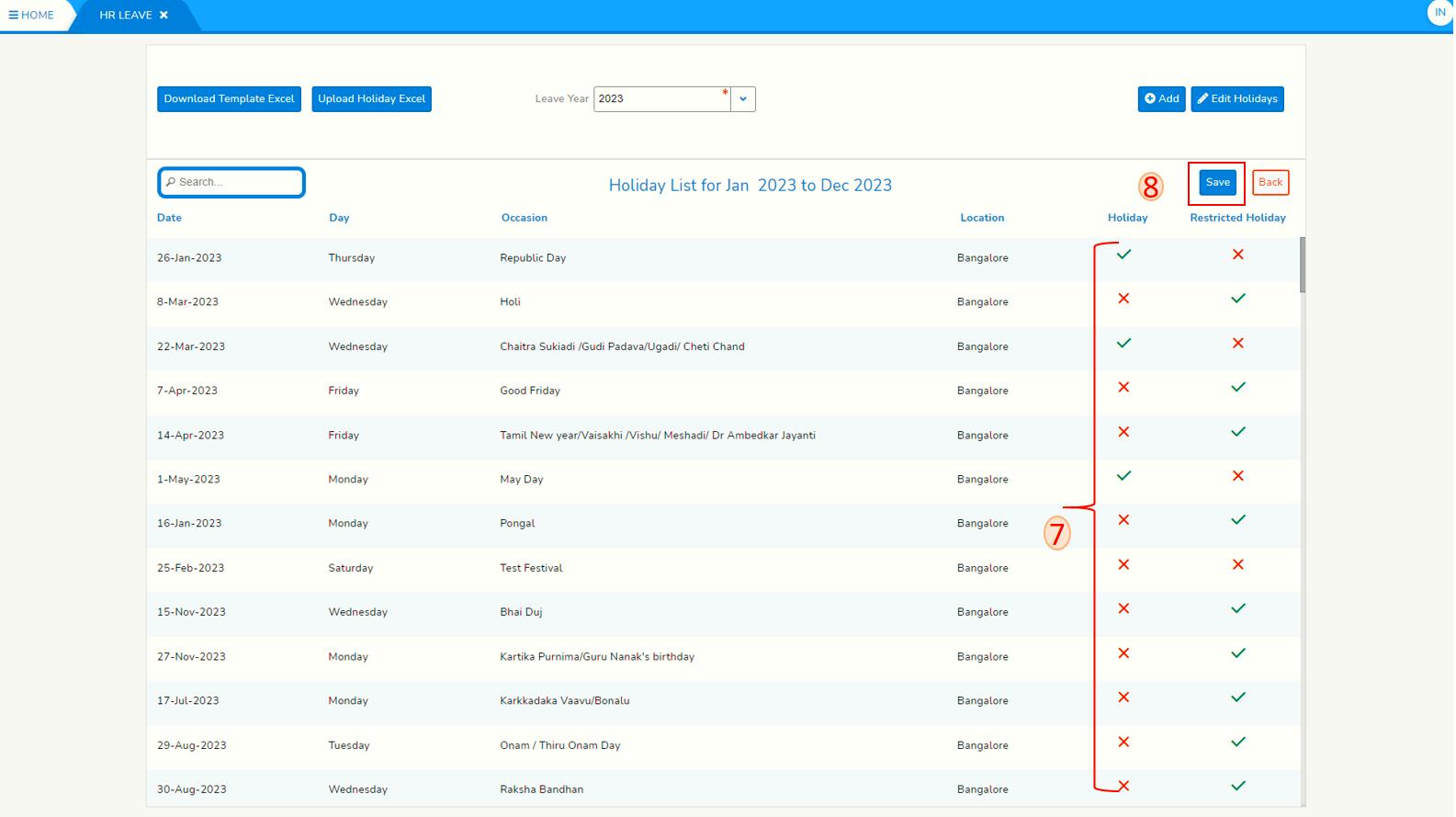Click the holiday list vertical scrollbar
Screen dimensions: 1456x817
click(1303, 267)
